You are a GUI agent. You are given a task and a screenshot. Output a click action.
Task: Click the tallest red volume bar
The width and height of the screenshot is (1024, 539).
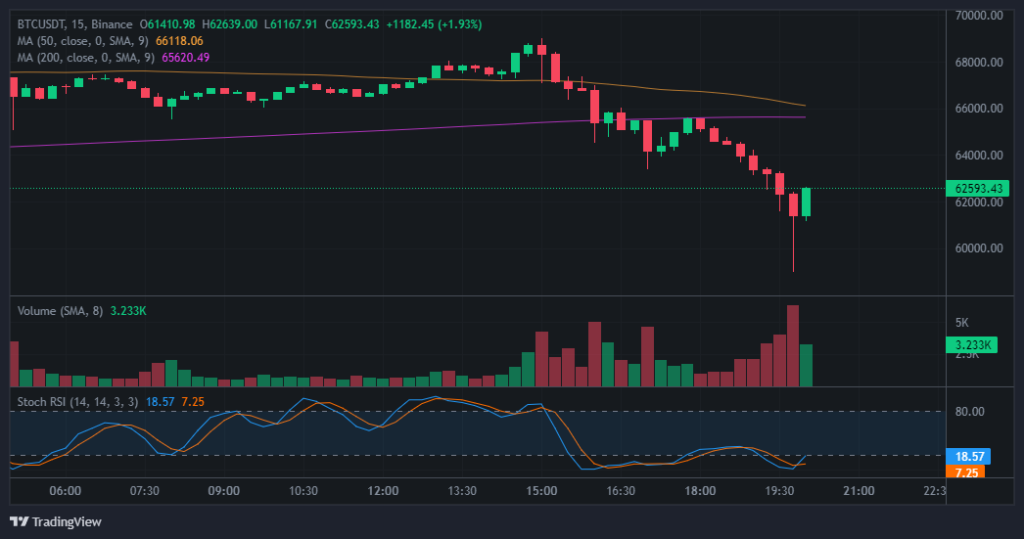pyautogui.click(x=793, y=346)
